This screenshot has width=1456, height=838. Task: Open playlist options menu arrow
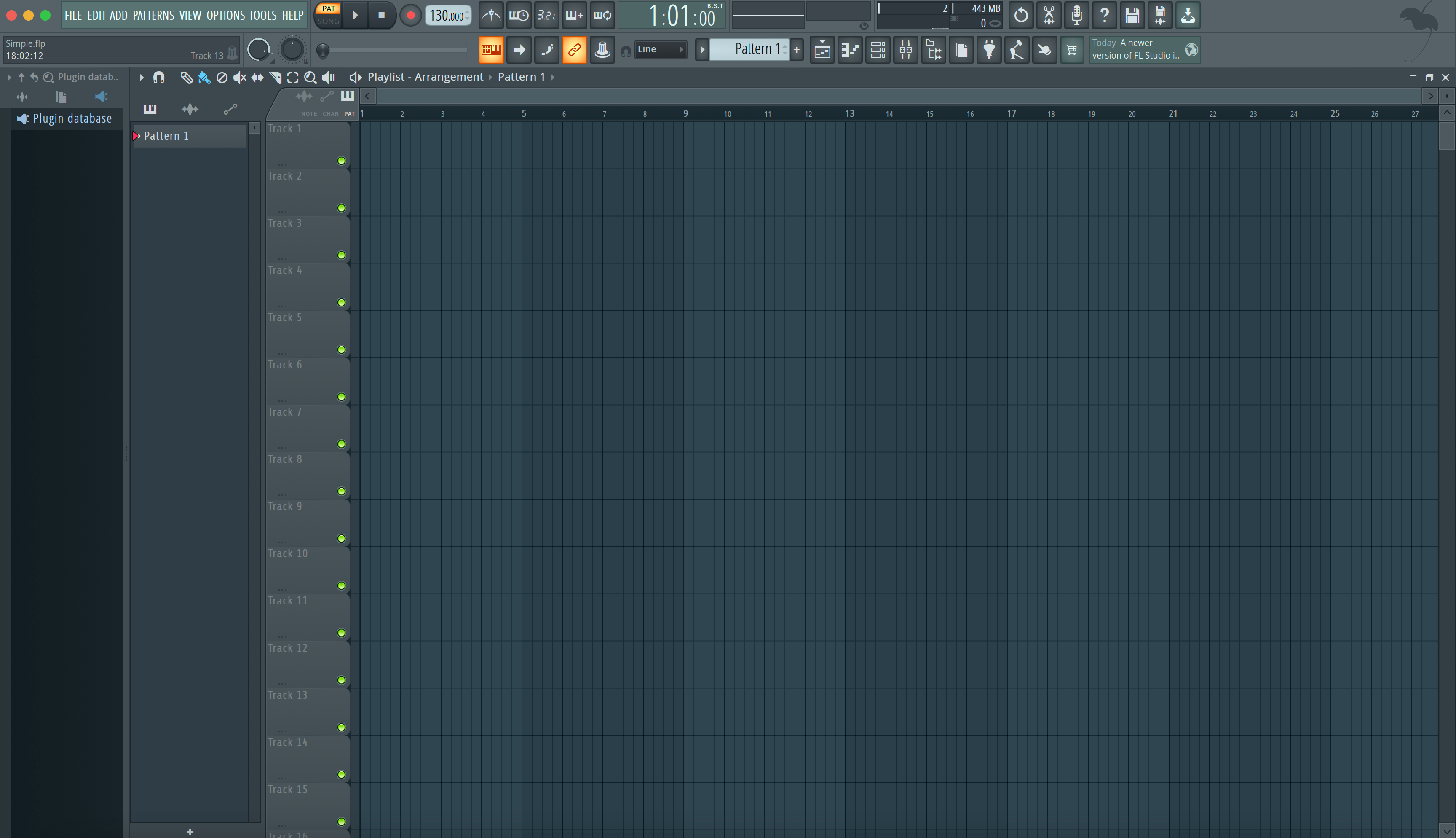click(141, 77)
